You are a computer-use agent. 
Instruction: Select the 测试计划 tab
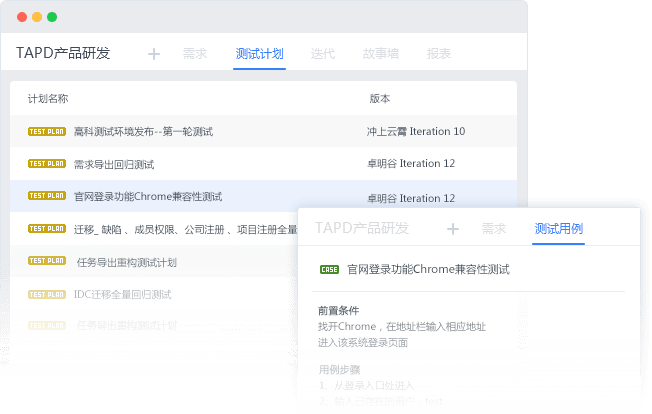[259, 54]
